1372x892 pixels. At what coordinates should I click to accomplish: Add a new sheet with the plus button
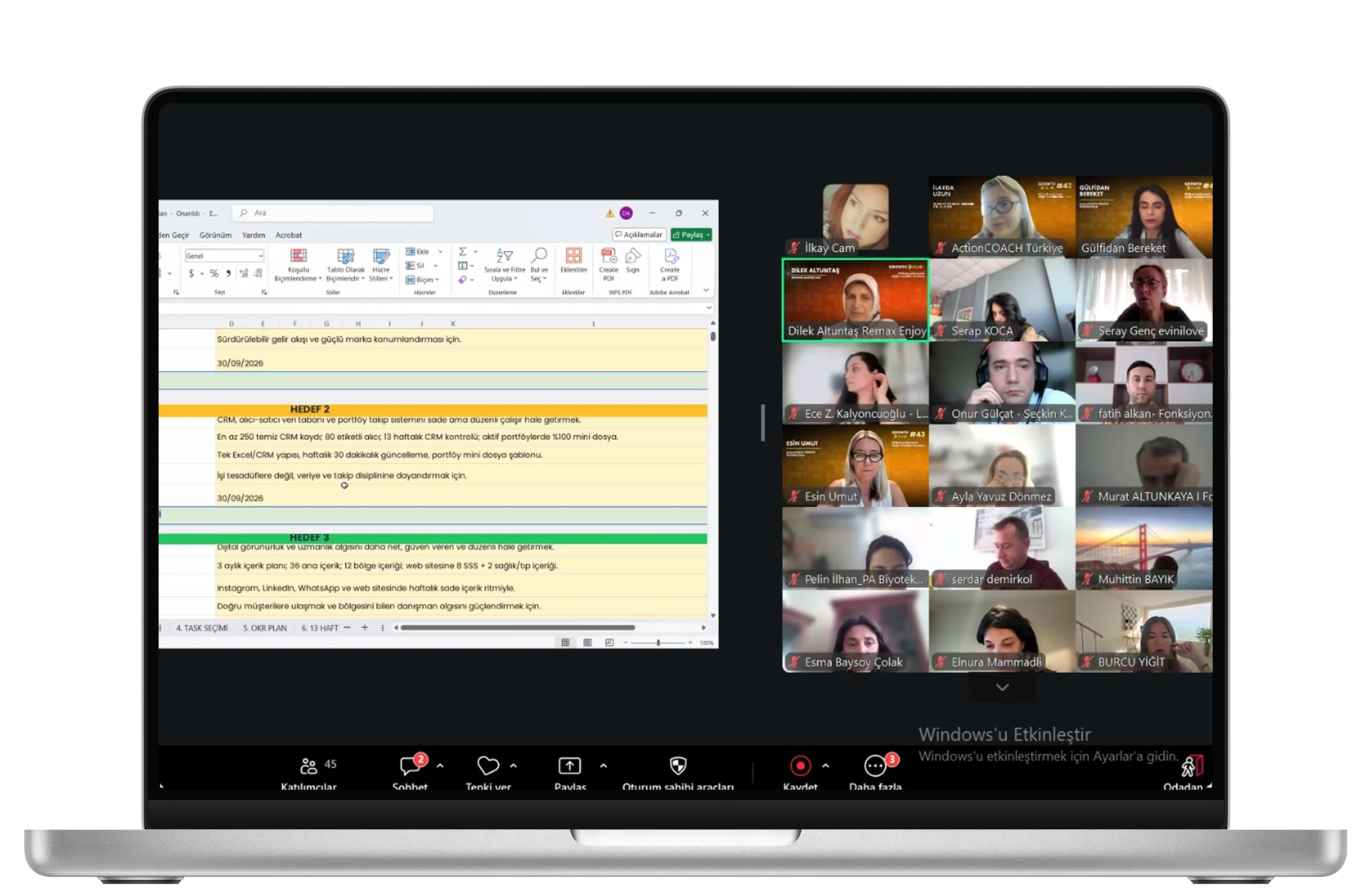click(x=365, y=628)
